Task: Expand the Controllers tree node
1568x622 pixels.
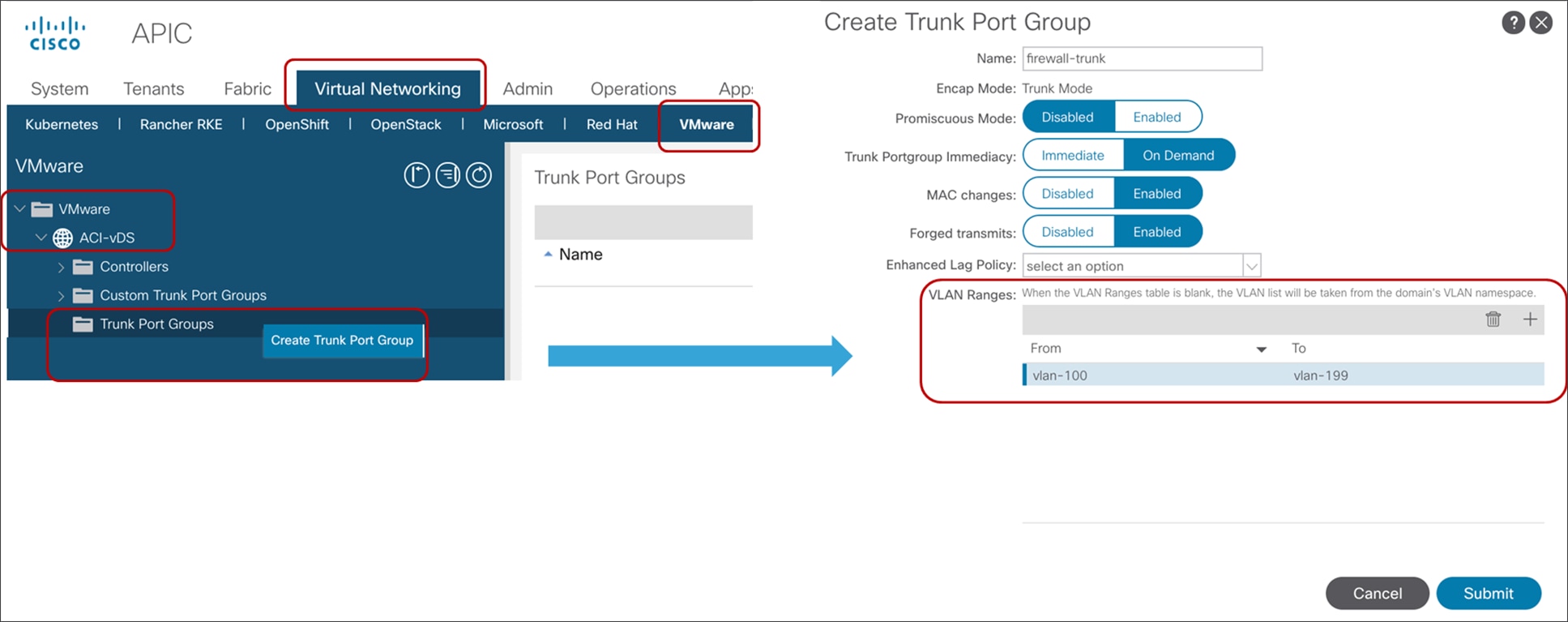Action: pyautogui.click(x=61, y=267)
